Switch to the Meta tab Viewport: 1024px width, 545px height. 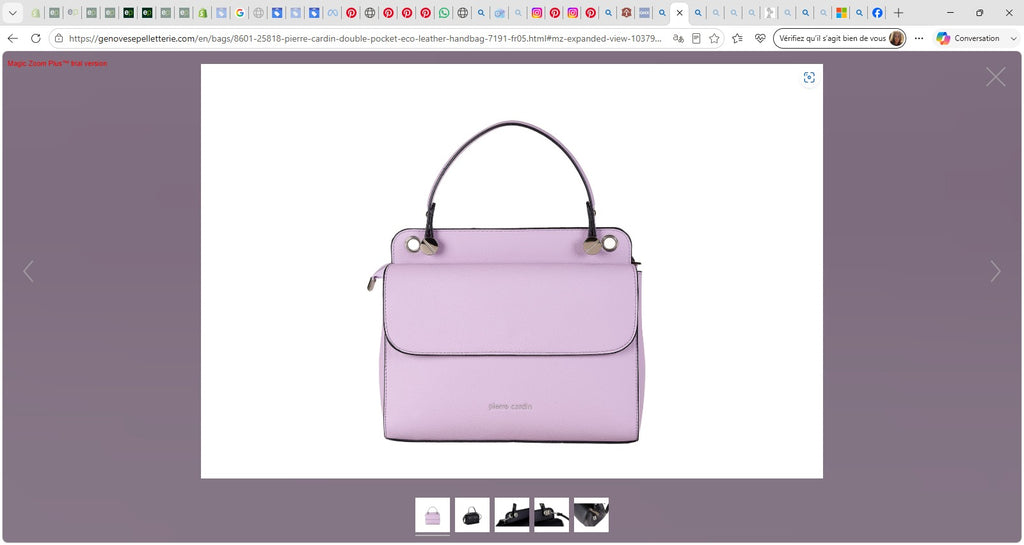pos(332,12)
